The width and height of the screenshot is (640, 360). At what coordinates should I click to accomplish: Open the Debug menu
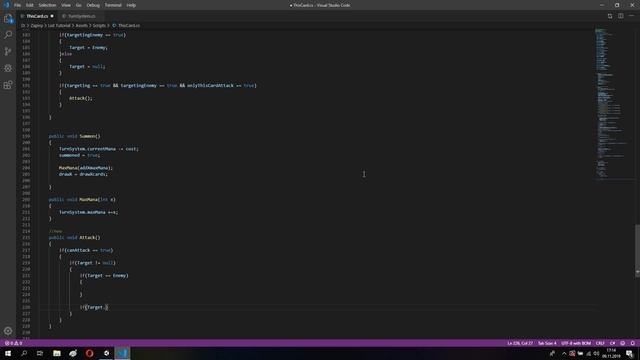93,5
